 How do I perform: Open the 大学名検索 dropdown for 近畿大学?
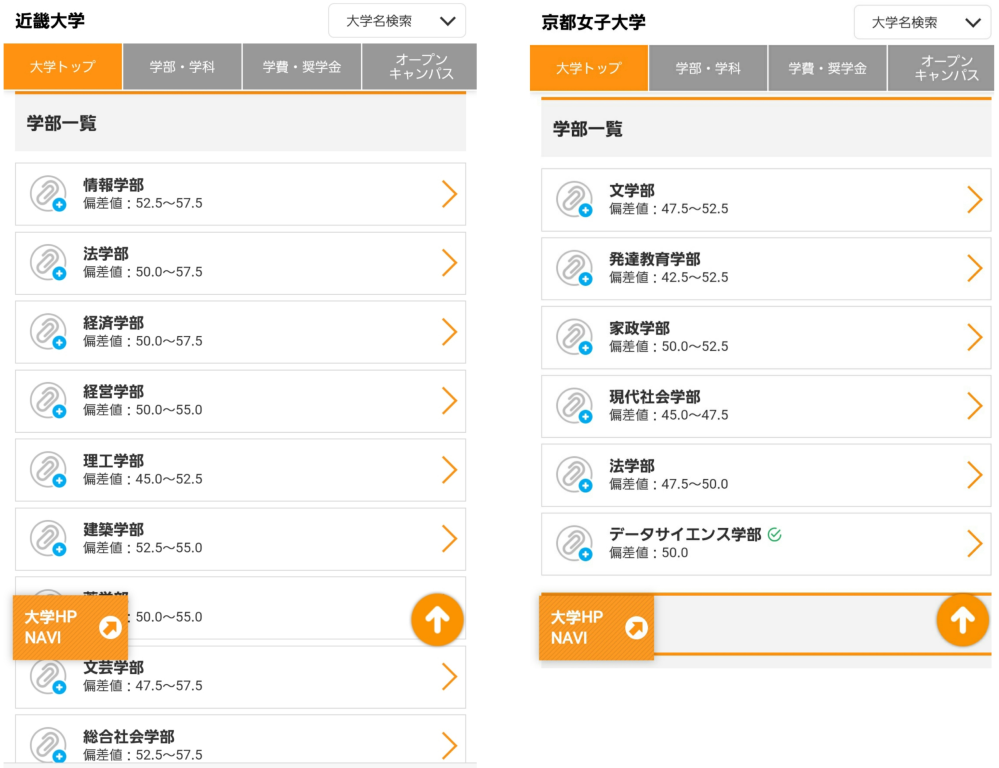tap(396, 21)
